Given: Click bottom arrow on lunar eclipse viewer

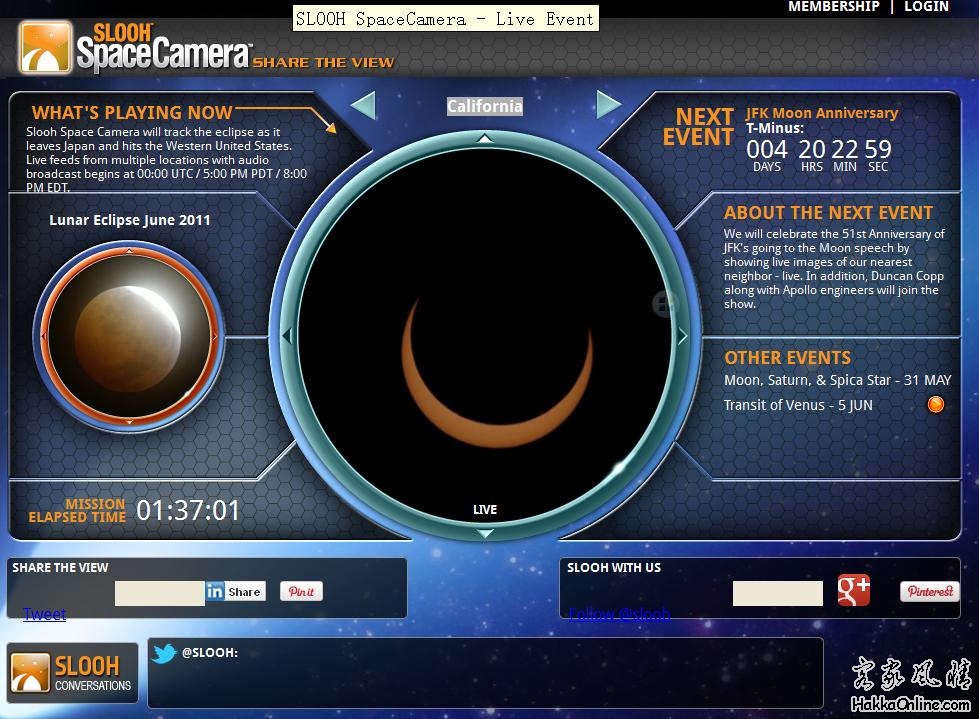Looking at the screenshot, I should 129,423.
